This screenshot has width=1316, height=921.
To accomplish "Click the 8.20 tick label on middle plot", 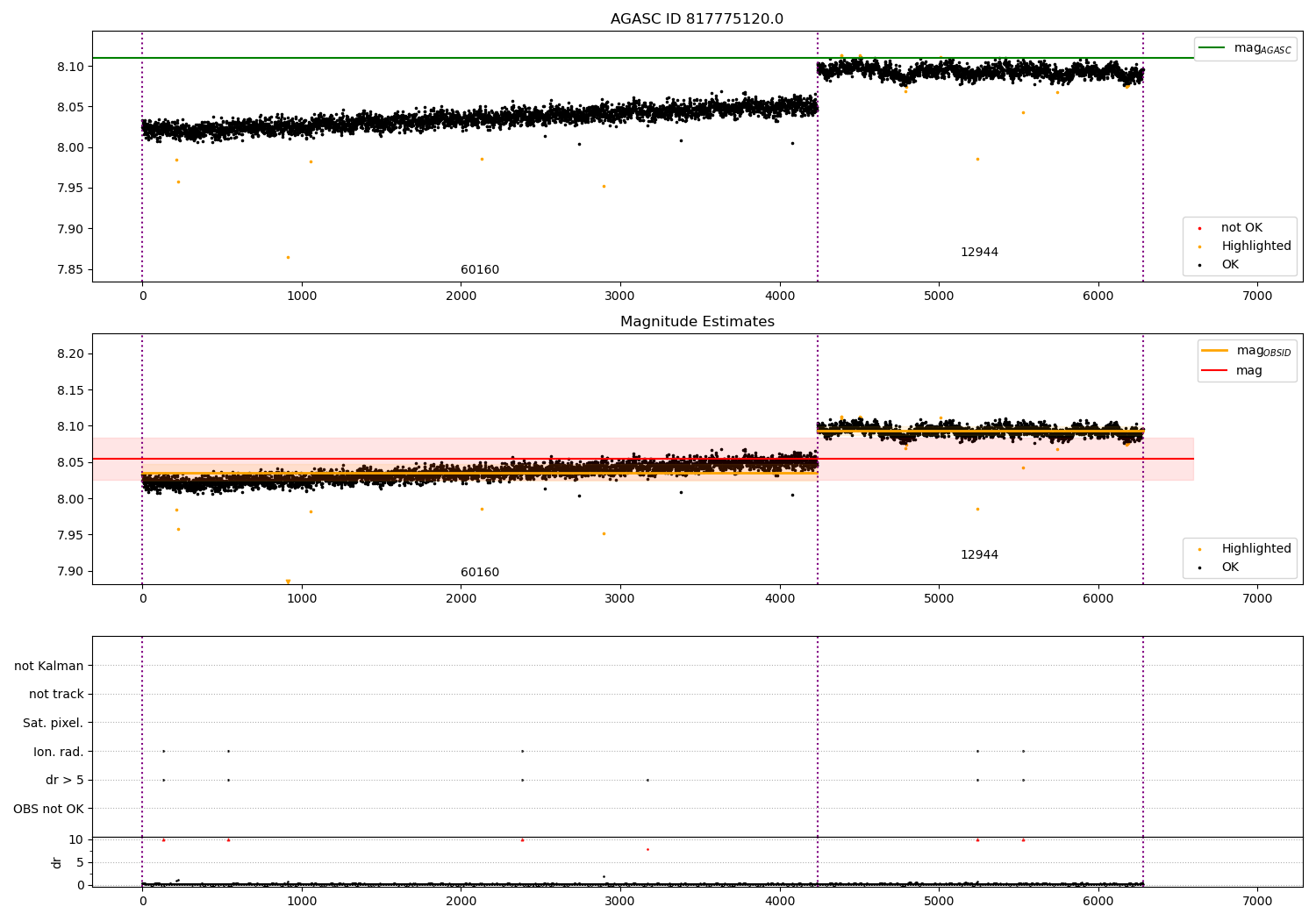I will click(x=70, y=354).
